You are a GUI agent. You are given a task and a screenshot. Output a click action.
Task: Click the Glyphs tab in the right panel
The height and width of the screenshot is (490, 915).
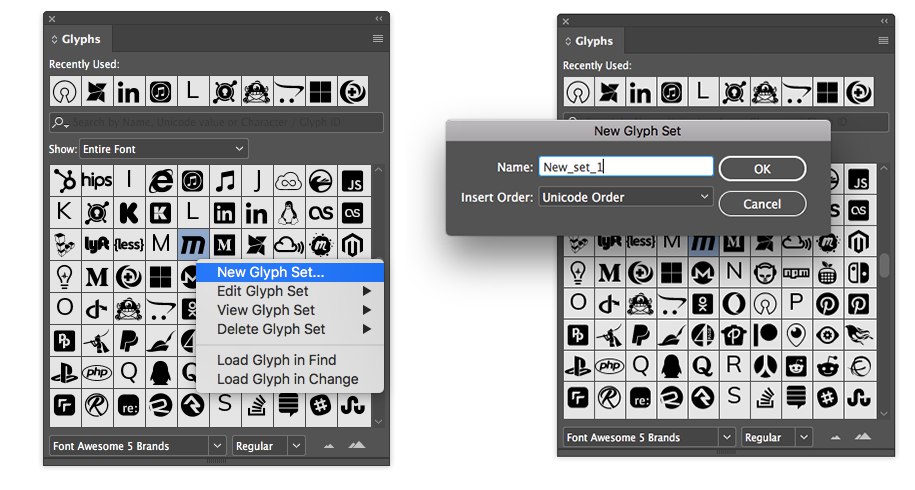[591, 41]
